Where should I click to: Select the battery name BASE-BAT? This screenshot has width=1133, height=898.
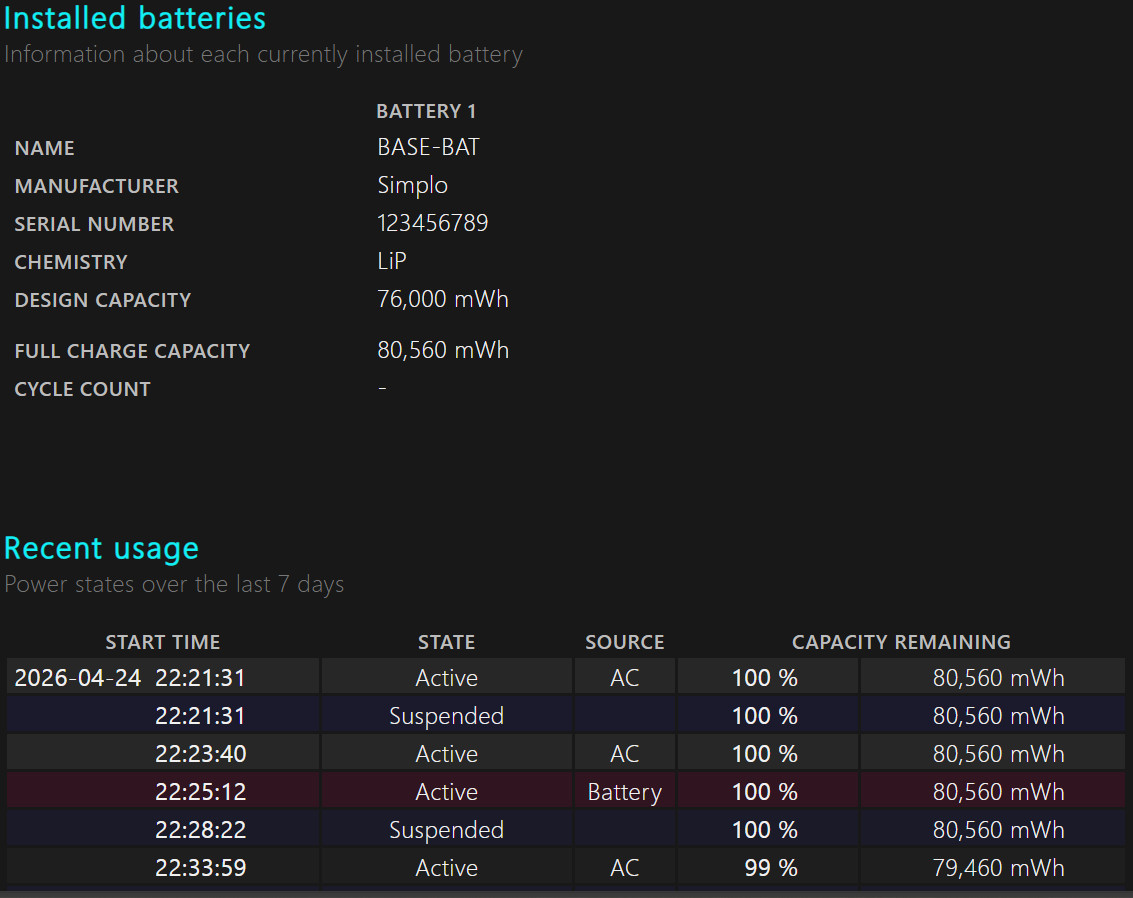(x=428, y=147)
